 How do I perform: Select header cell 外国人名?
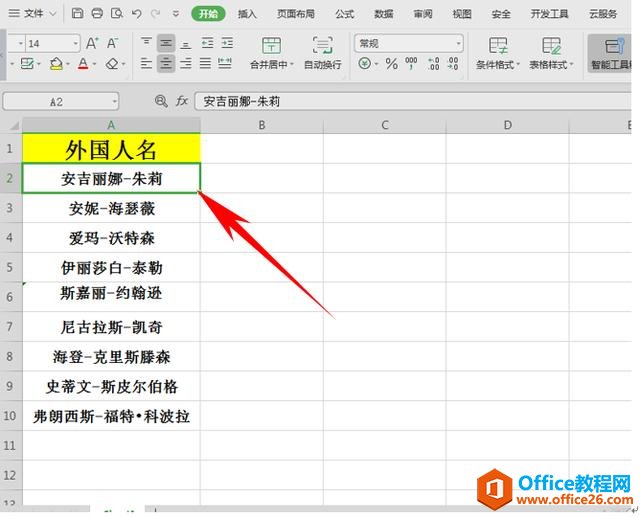[111, 149]
